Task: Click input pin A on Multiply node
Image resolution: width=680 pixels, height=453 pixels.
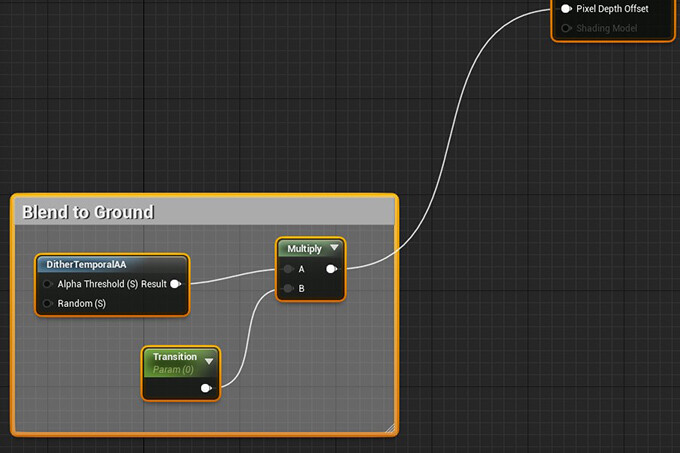Action: 288,269
